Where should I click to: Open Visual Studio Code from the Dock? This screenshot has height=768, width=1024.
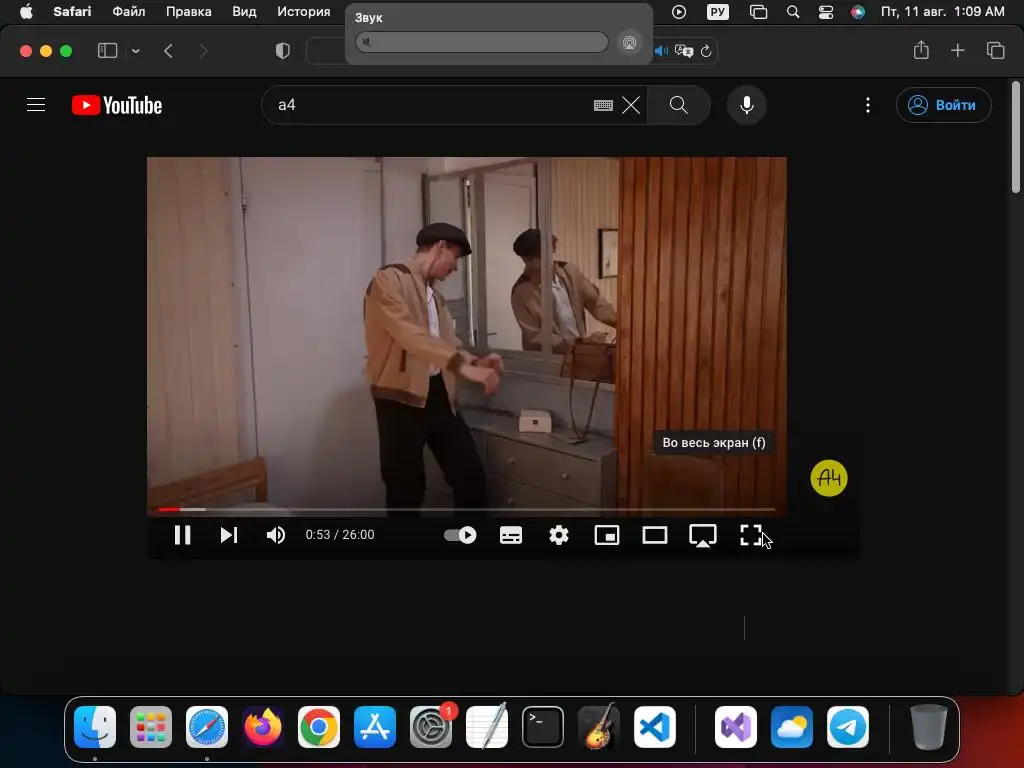(654, 727)
